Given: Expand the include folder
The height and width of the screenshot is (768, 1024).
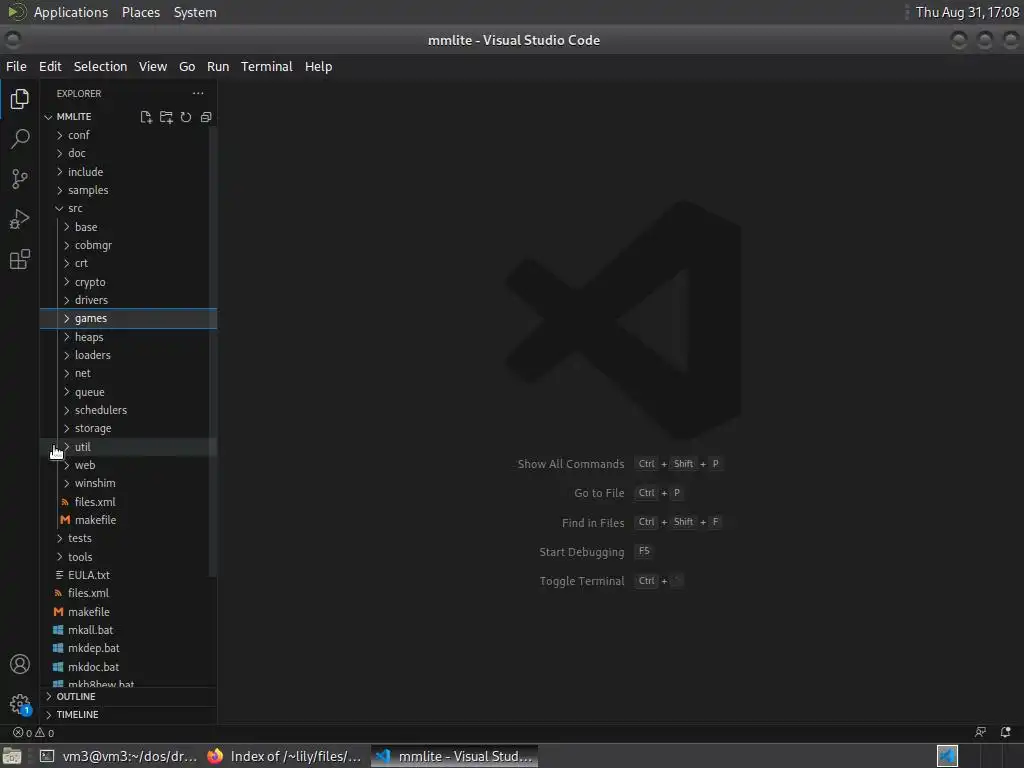Looking at the screenshot, I should (128, 172).
